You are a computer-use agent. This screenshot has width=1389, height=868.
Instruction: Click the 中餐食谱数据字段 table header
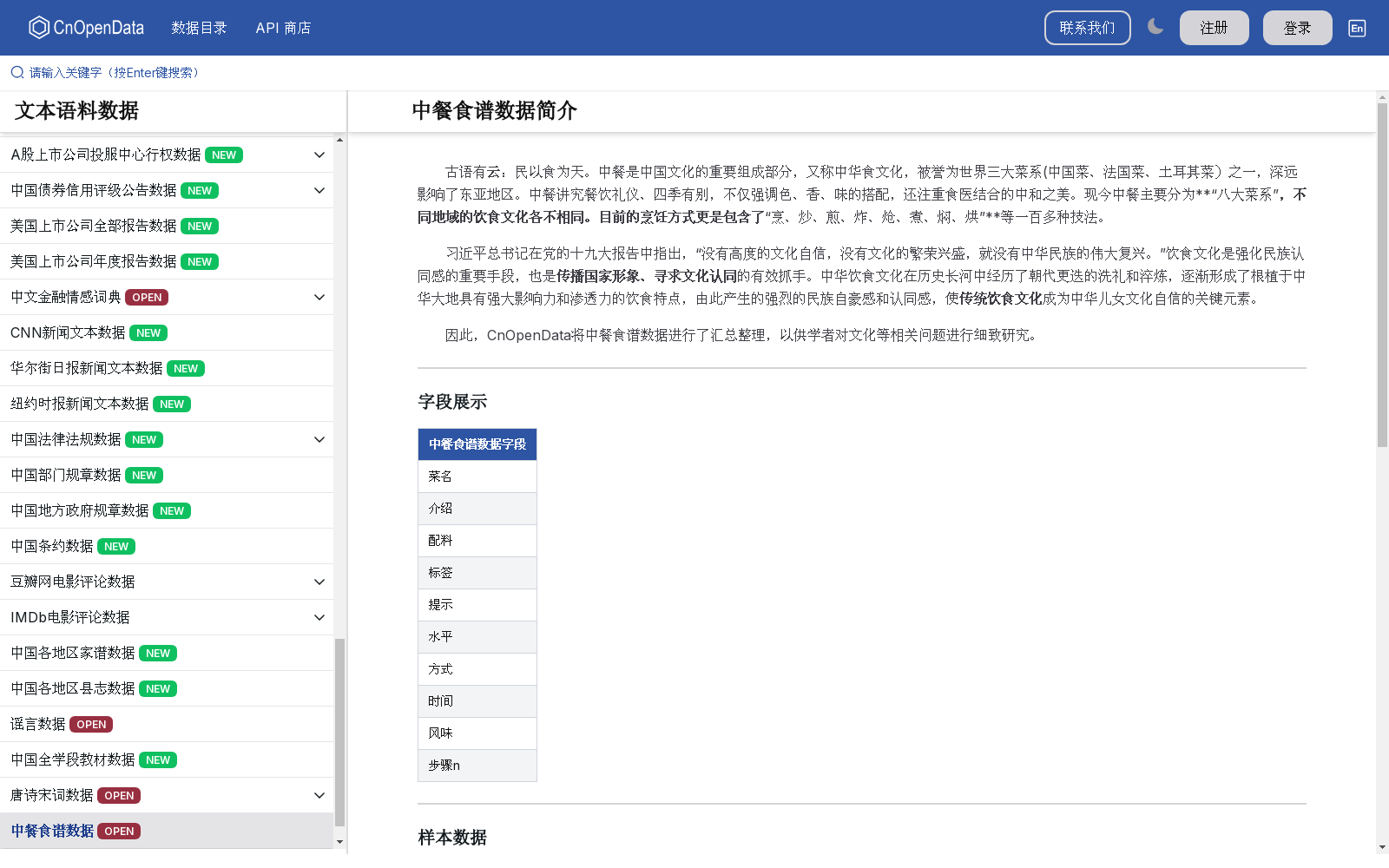(477, 444)
